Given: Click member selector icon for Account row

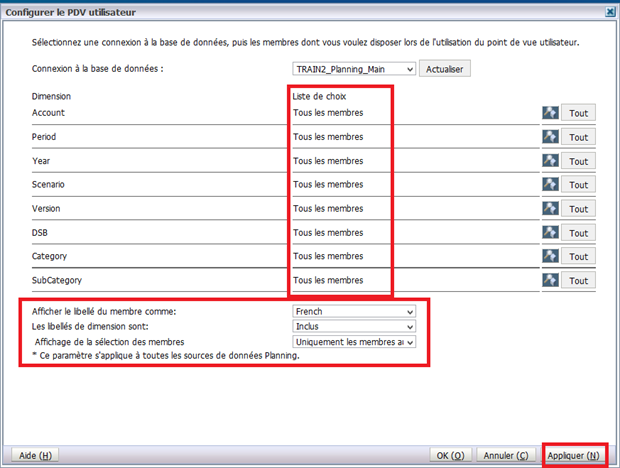Looking at the screenshot, I should (549, 113).
